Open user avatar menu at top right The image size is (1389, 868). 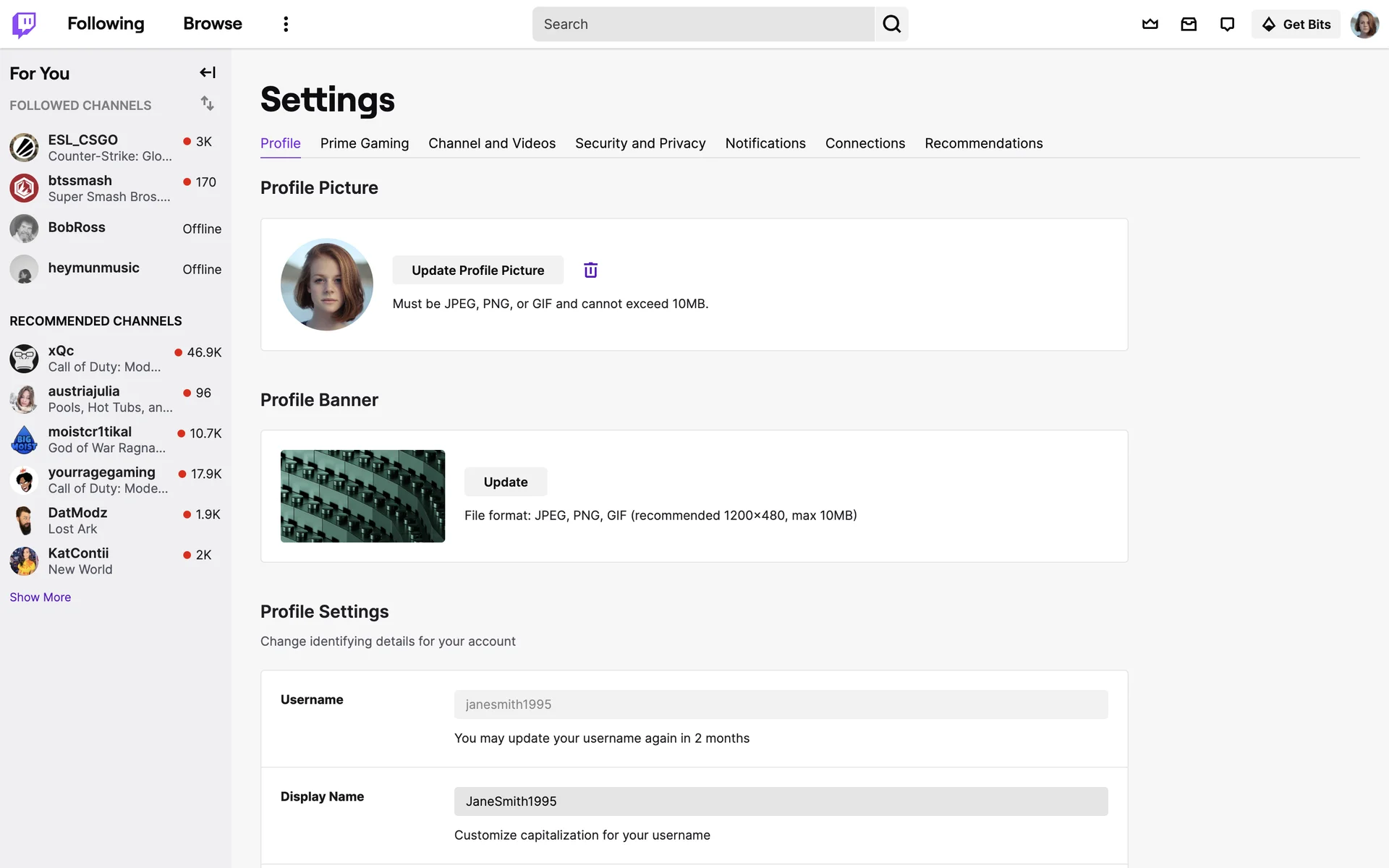point(1364,25)
